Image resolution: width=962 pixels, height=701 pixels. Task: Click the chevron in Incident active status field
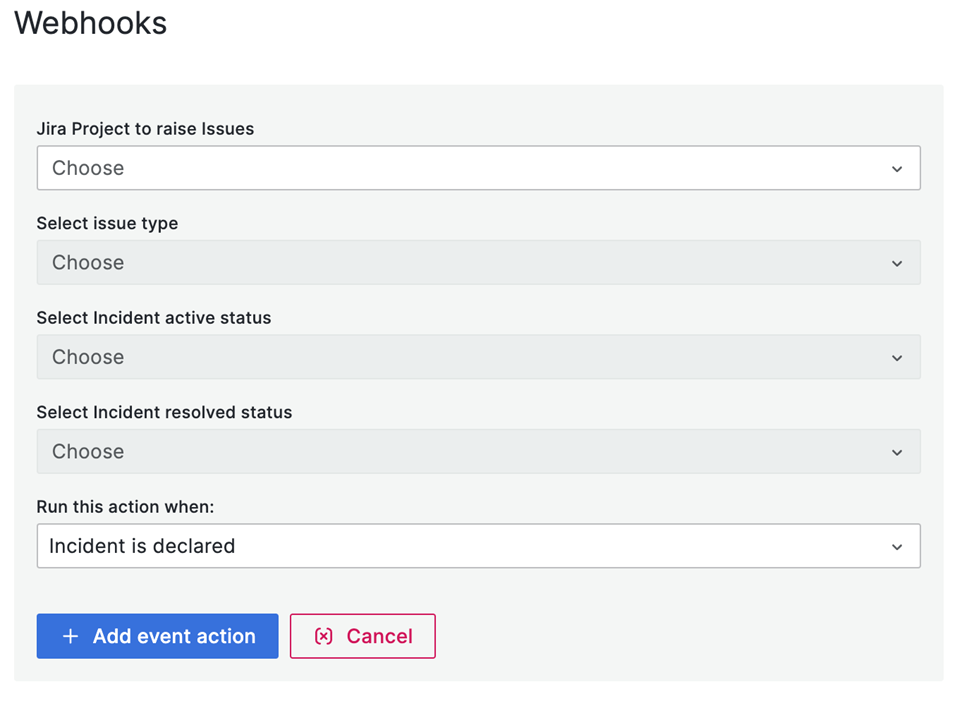point(896,358)
